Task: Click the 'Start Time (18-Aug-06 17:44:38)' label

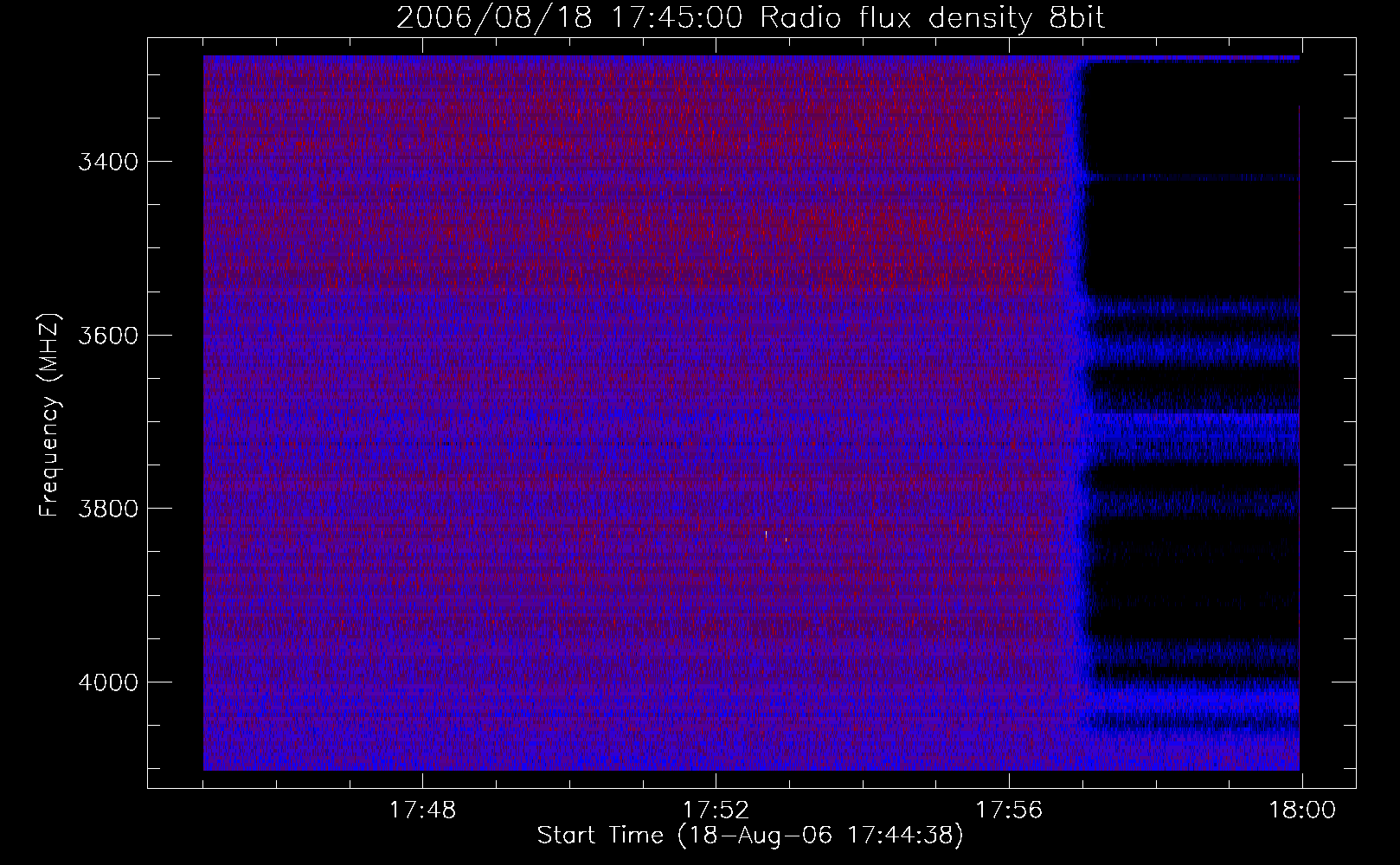Action: click(750, 836)
